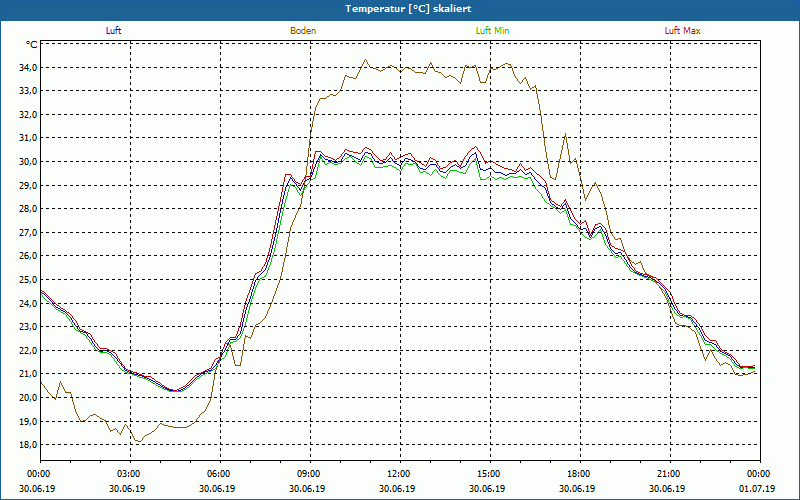Click the 'Luft Min' legend label
The height and width of the screenshot is (500, 800).
pos(492,31)
